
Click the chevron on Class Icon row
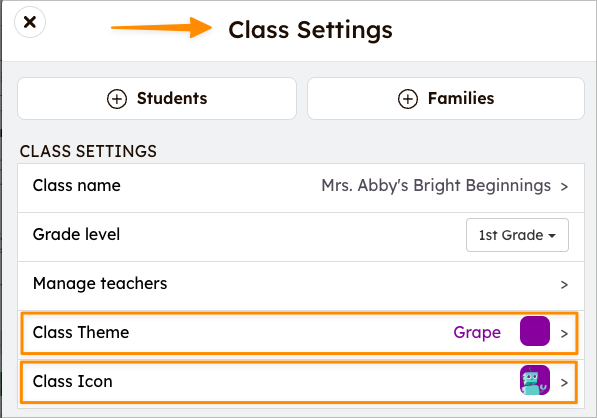point(564,382)
